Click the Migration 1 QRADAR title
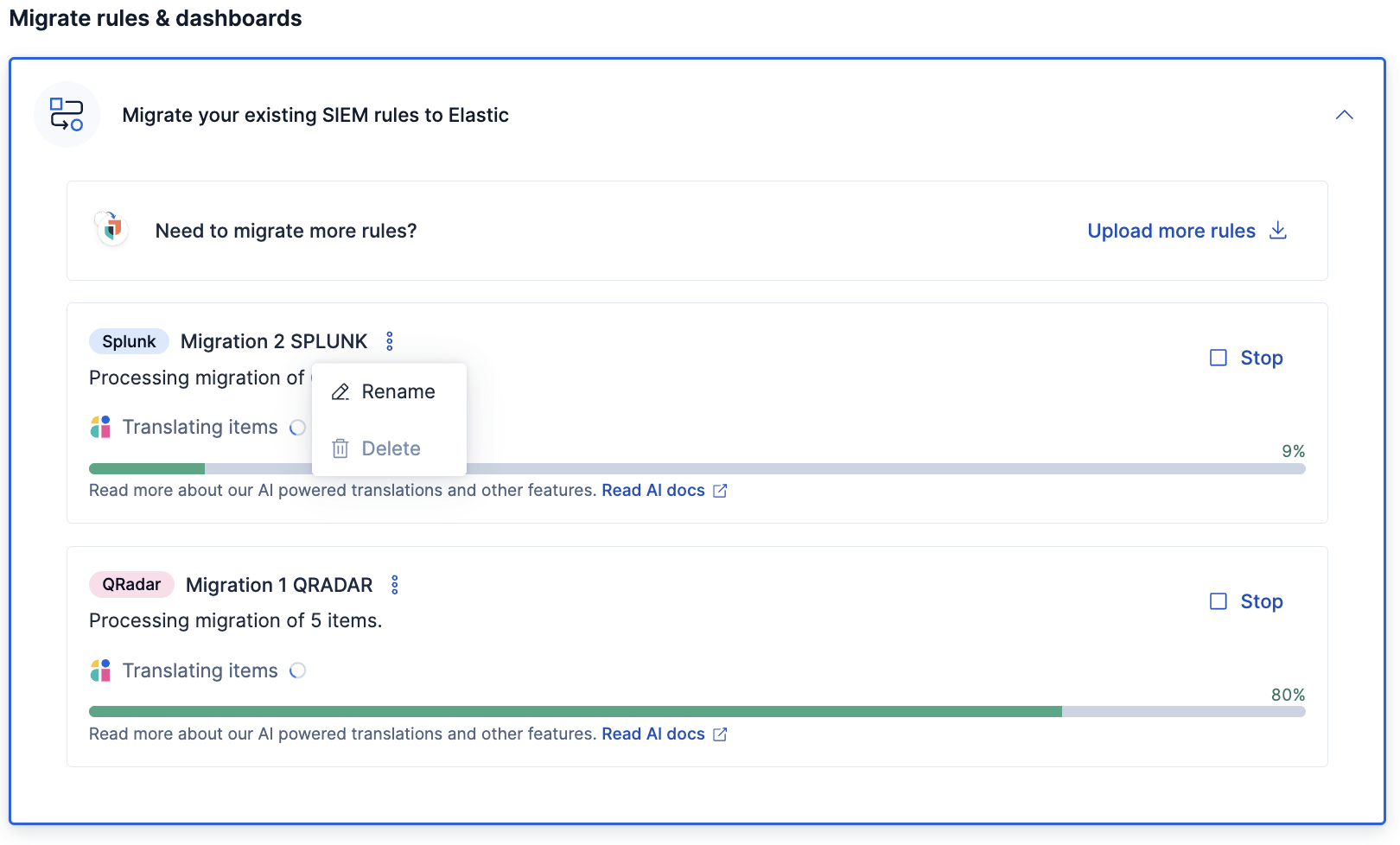 (279, 585)
